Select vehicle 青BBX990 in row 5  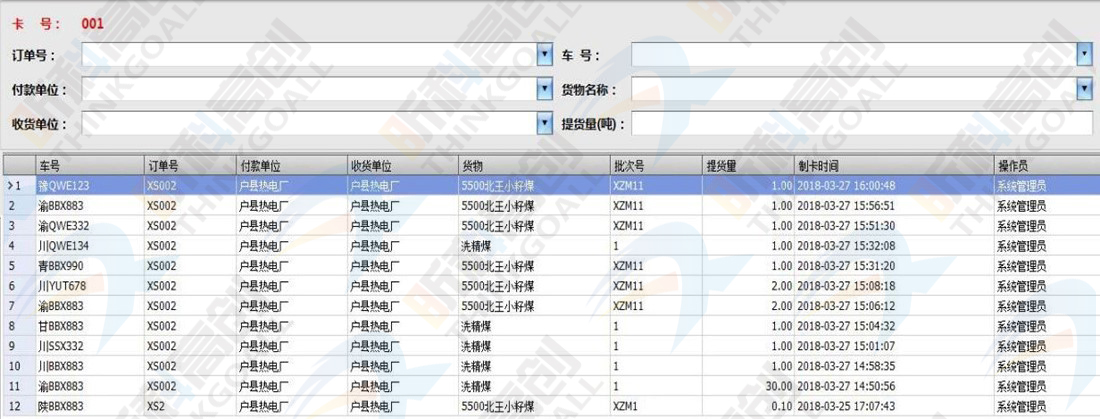63,266
